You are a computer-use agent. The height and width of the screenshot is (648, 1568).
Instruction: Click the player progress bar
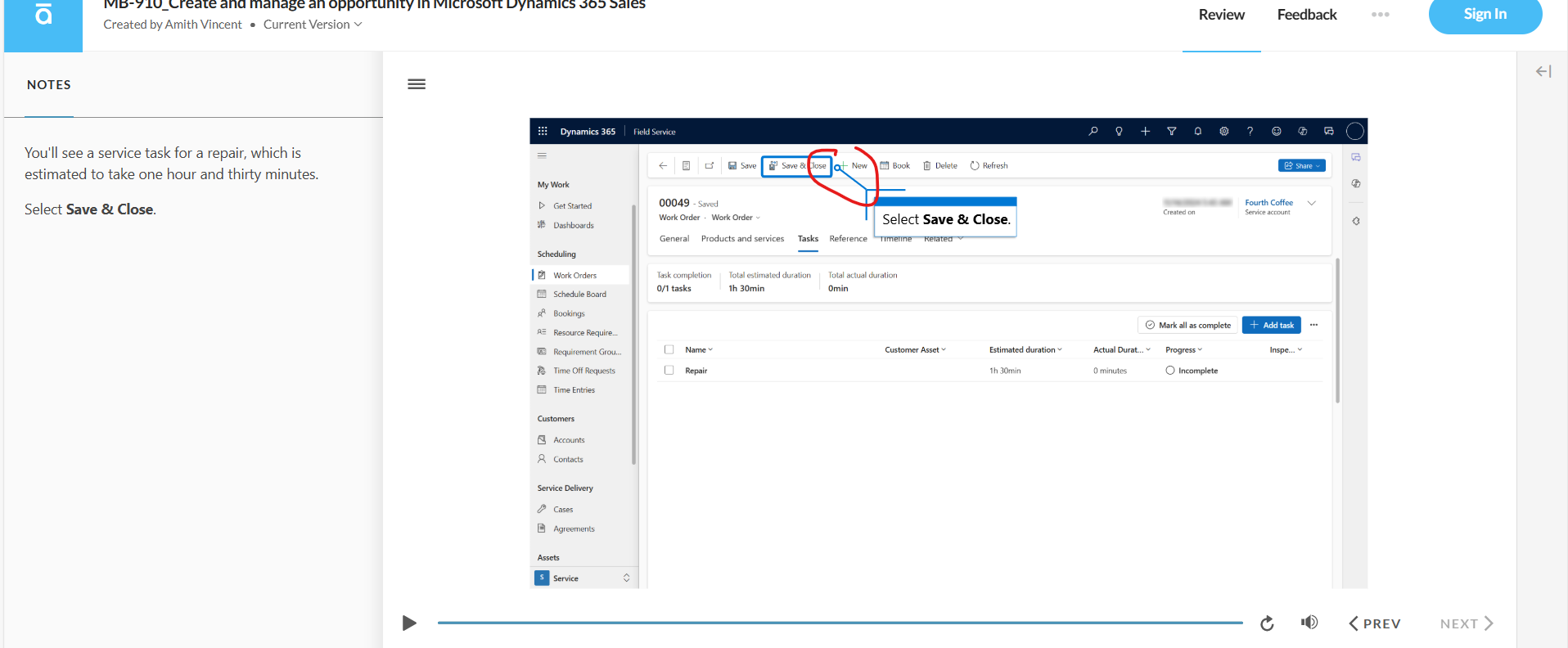[x=840, y=623]
